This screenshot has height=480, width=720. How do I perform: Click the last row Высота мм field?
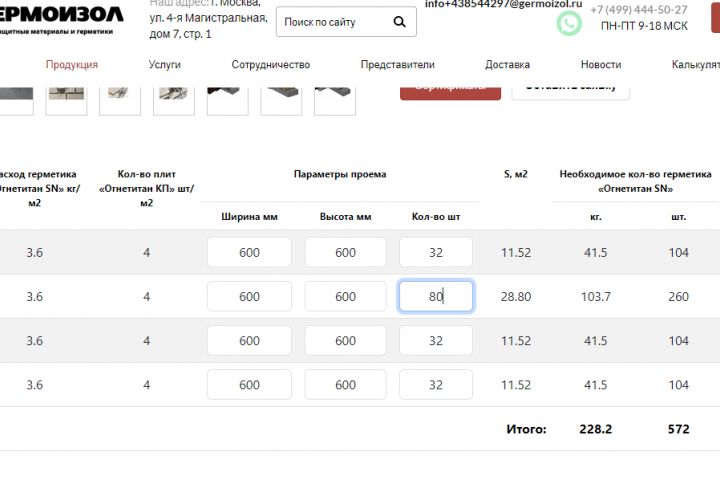[x=345, y=385]
